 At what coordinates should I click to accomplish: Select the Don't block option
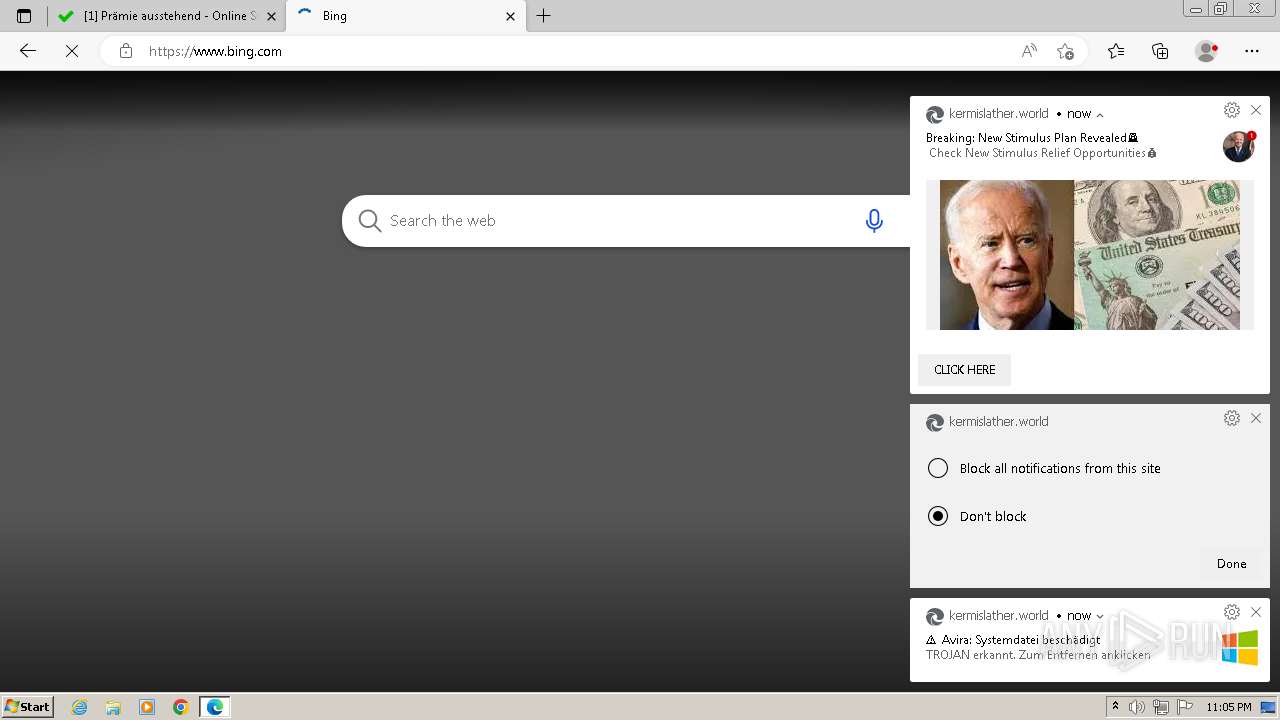coord(938,516)
